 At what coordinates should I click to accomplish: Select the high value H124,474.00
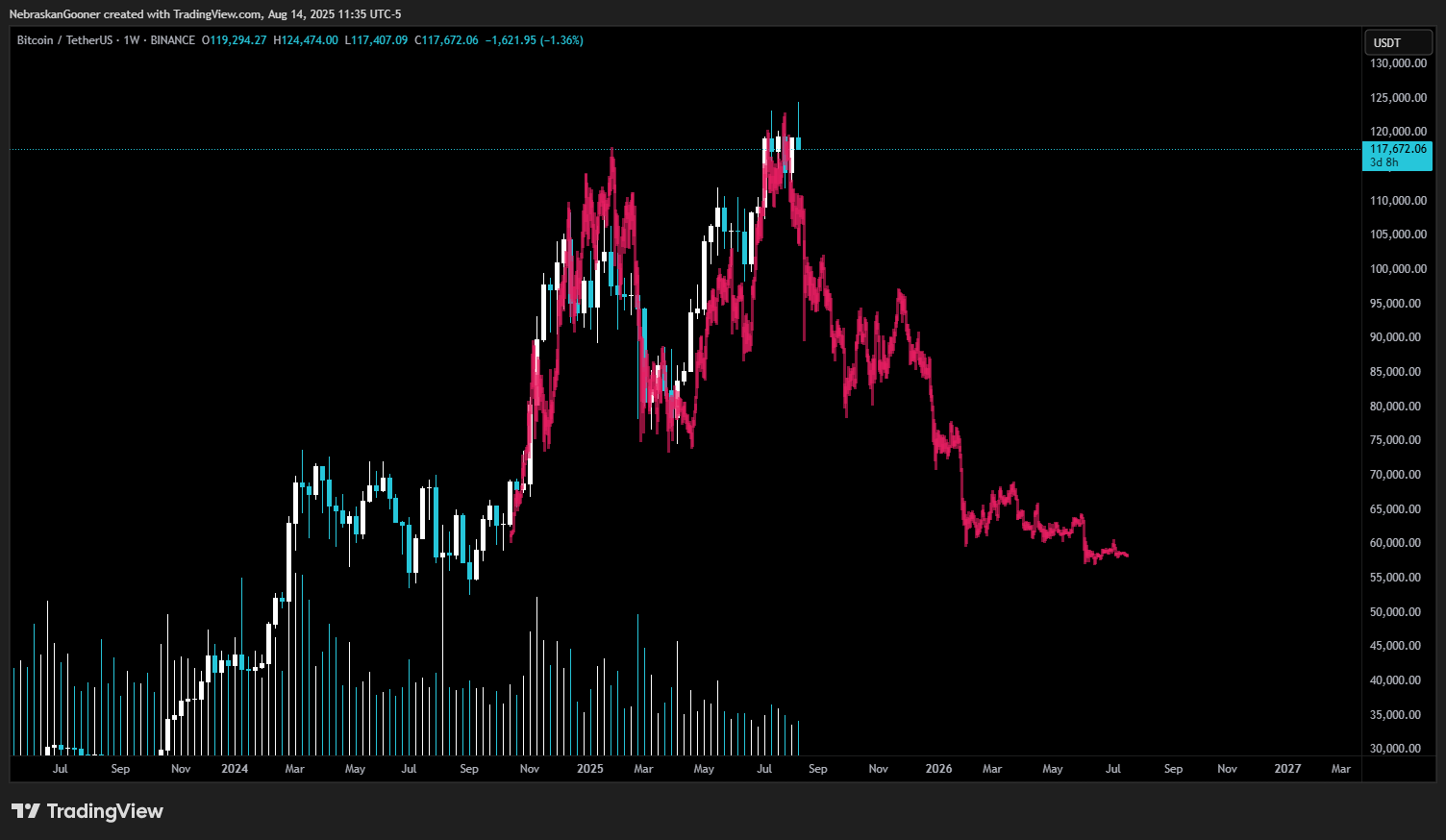pyautogui.click(x=306, y=40)
